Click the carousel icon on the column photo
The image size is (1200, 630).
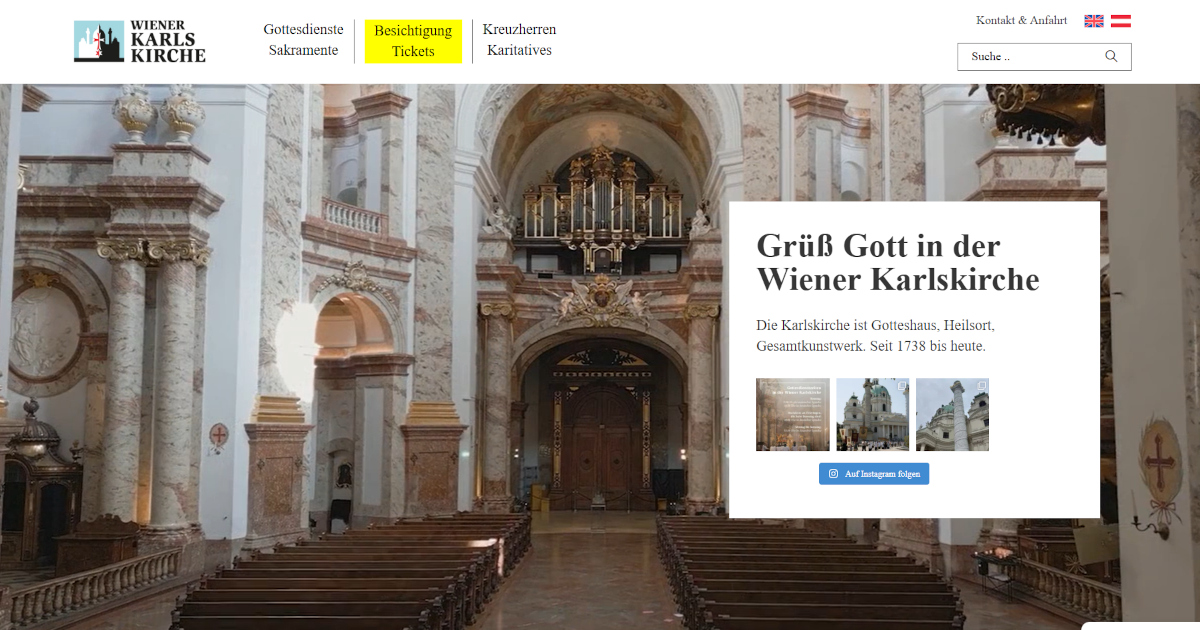pyautogui.click(x=982, y=386)
